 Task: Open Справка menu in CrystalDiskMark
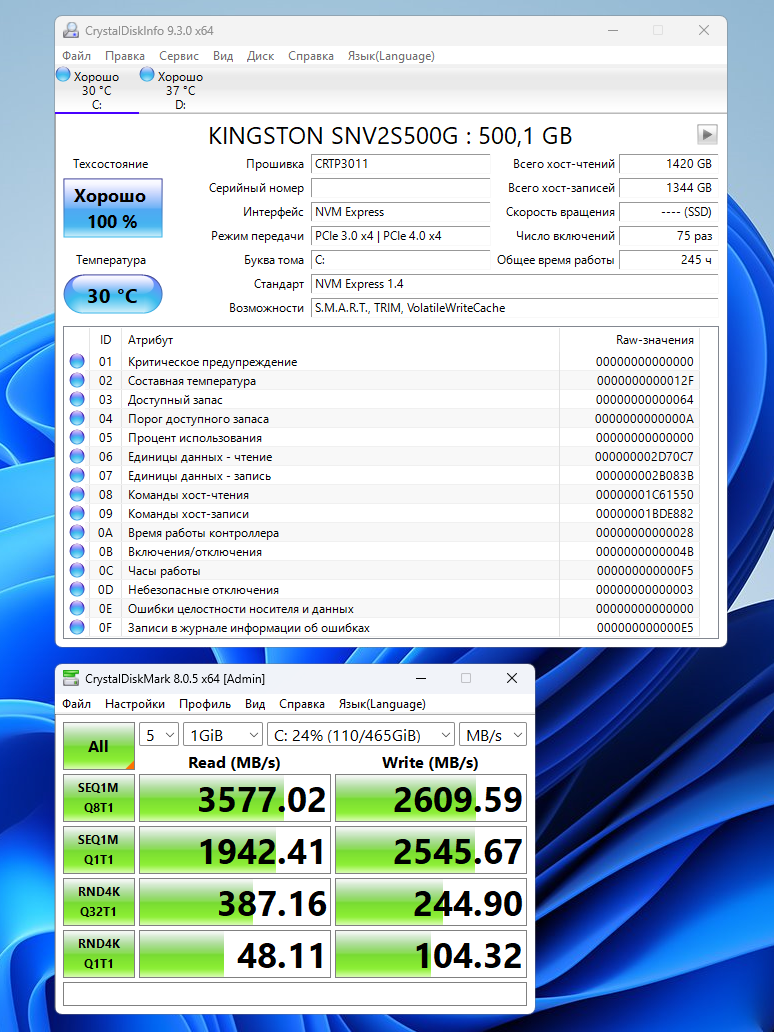(x=301, y=704)
